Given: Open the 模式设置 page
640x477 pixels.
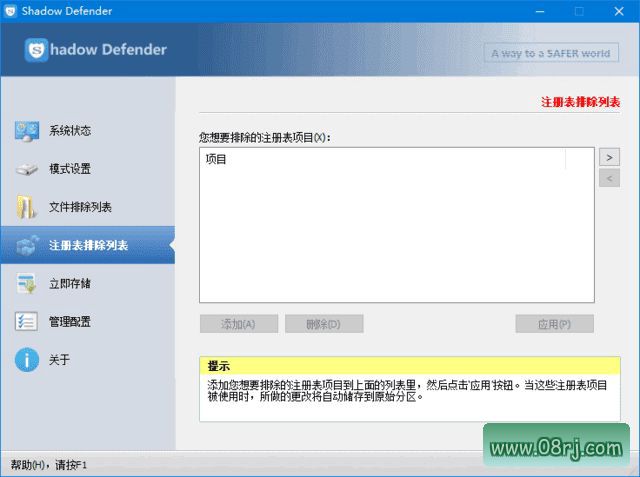Looking at the screenshot, I should click(88, 169).
